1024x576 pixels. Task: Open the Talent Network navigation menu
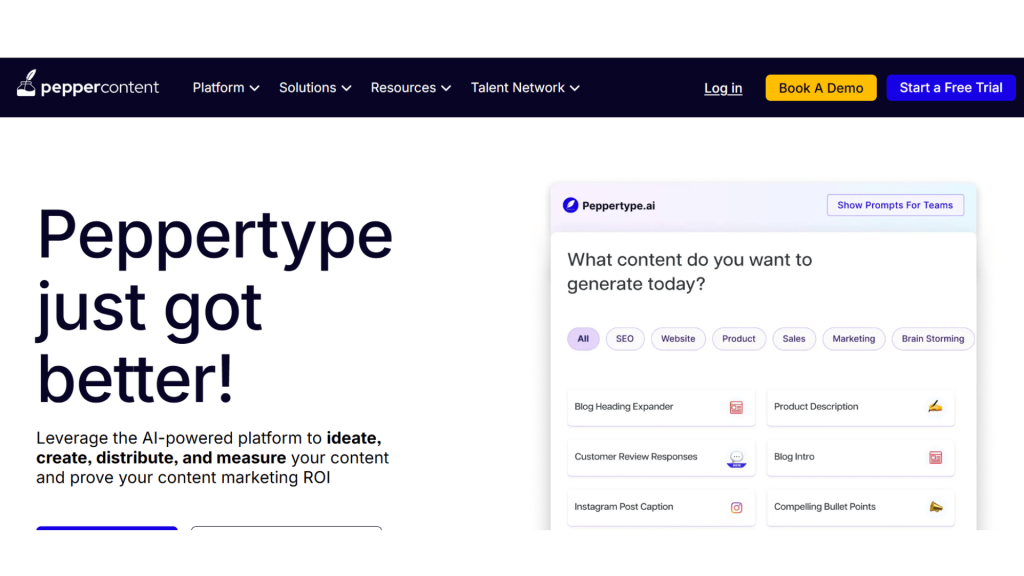click(x=525, y=88)
